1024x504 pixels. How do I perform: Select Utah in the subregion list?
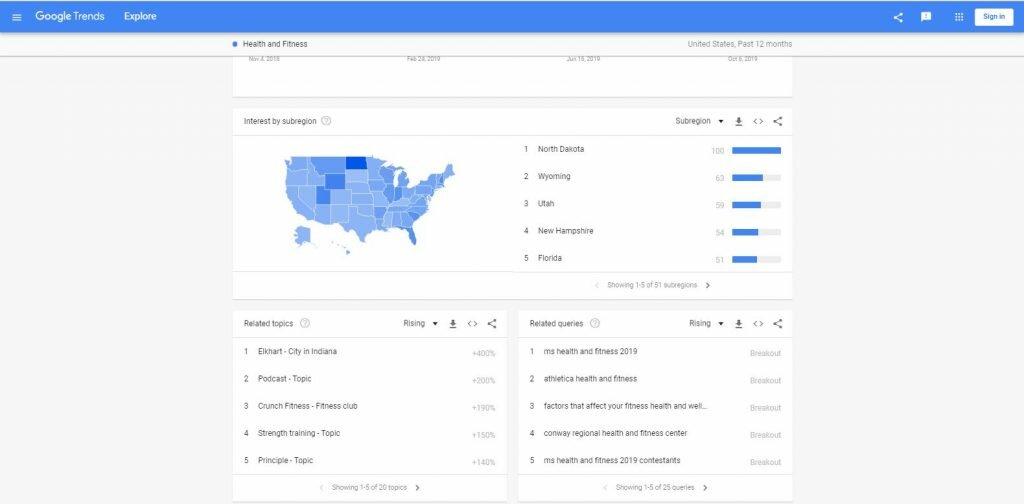click(546, 204)
